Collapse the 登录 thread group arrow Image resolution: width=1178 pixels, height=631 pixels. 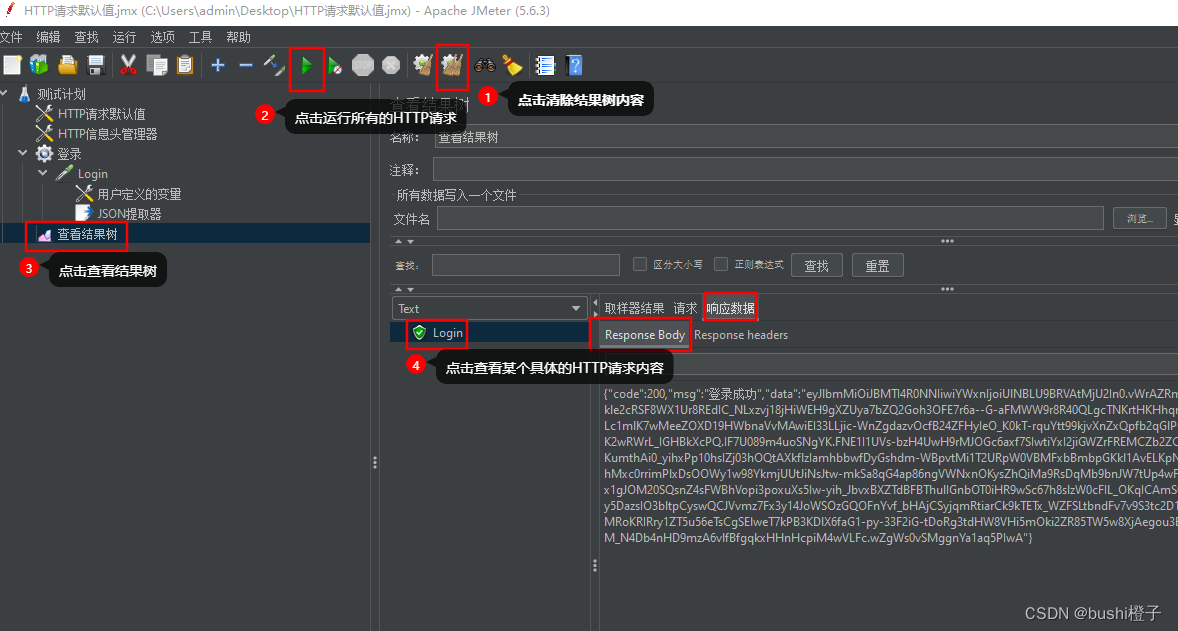click(23, 153)
